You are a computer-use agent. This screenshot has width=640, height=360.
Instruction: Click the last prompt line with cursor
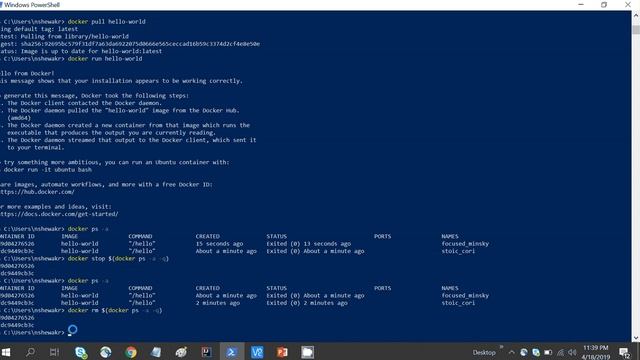coord(36,333)
